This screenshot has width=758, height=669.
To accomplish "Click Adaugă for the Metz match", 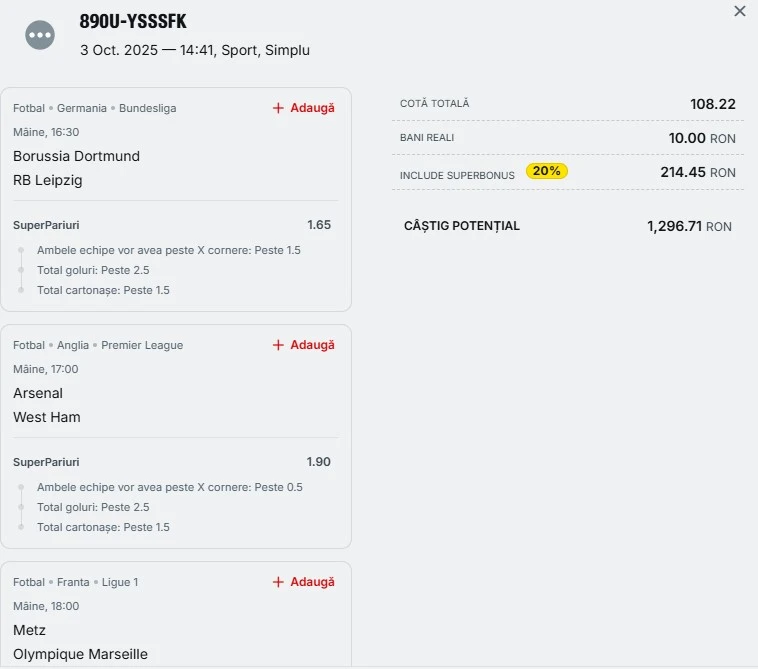I will [304, 582].
